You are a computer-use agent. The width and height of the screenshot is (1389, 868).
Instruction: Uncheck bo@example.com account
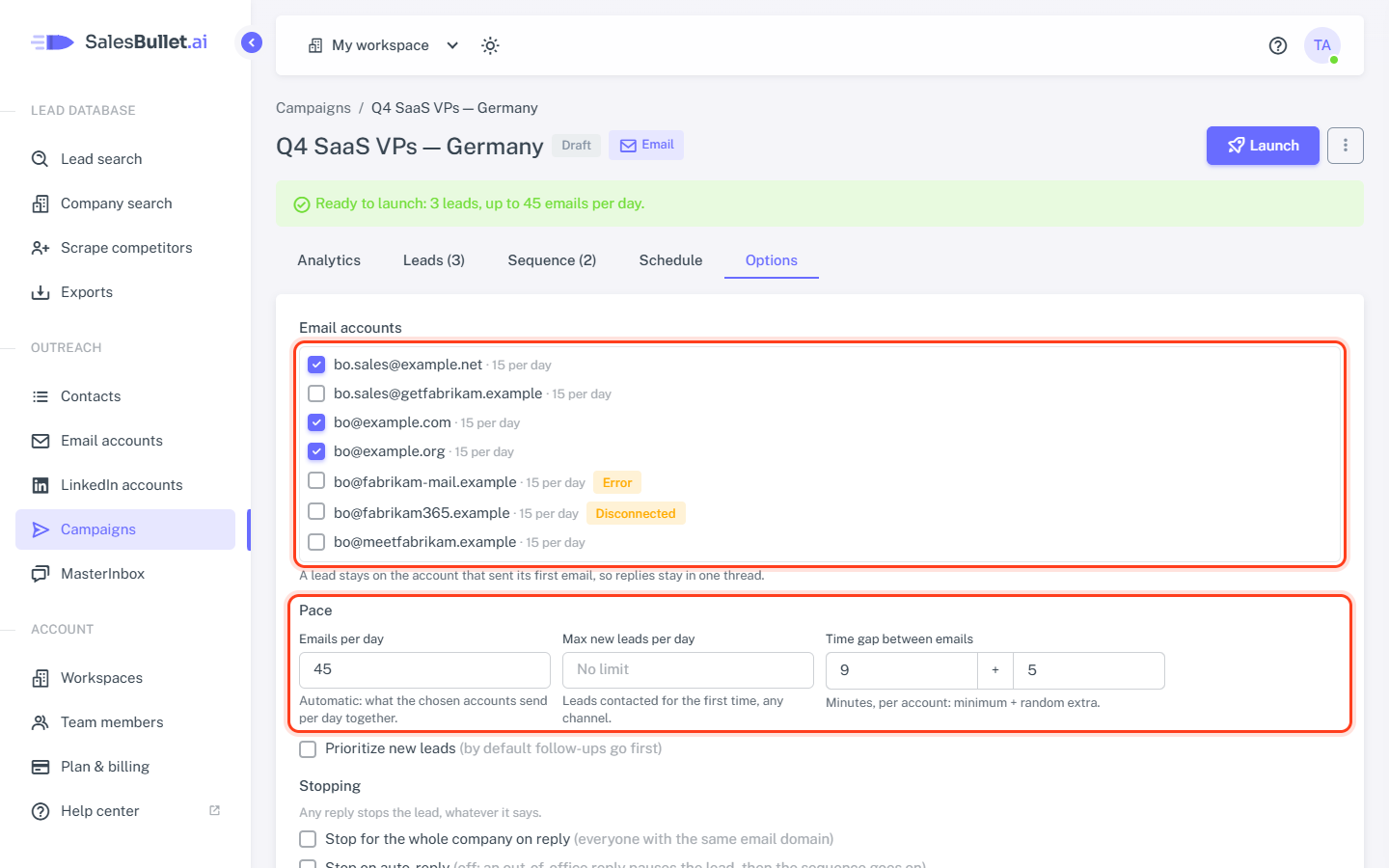[x=316, y=422]
